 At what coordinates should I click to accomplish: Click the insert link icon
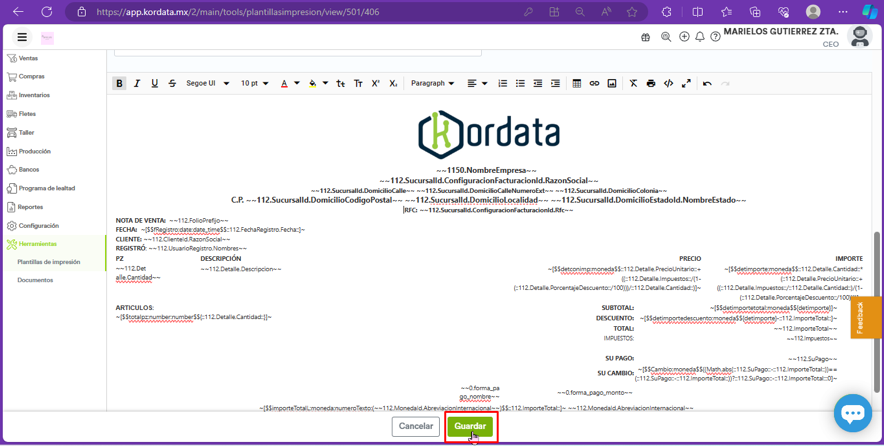tap(594, 84)
